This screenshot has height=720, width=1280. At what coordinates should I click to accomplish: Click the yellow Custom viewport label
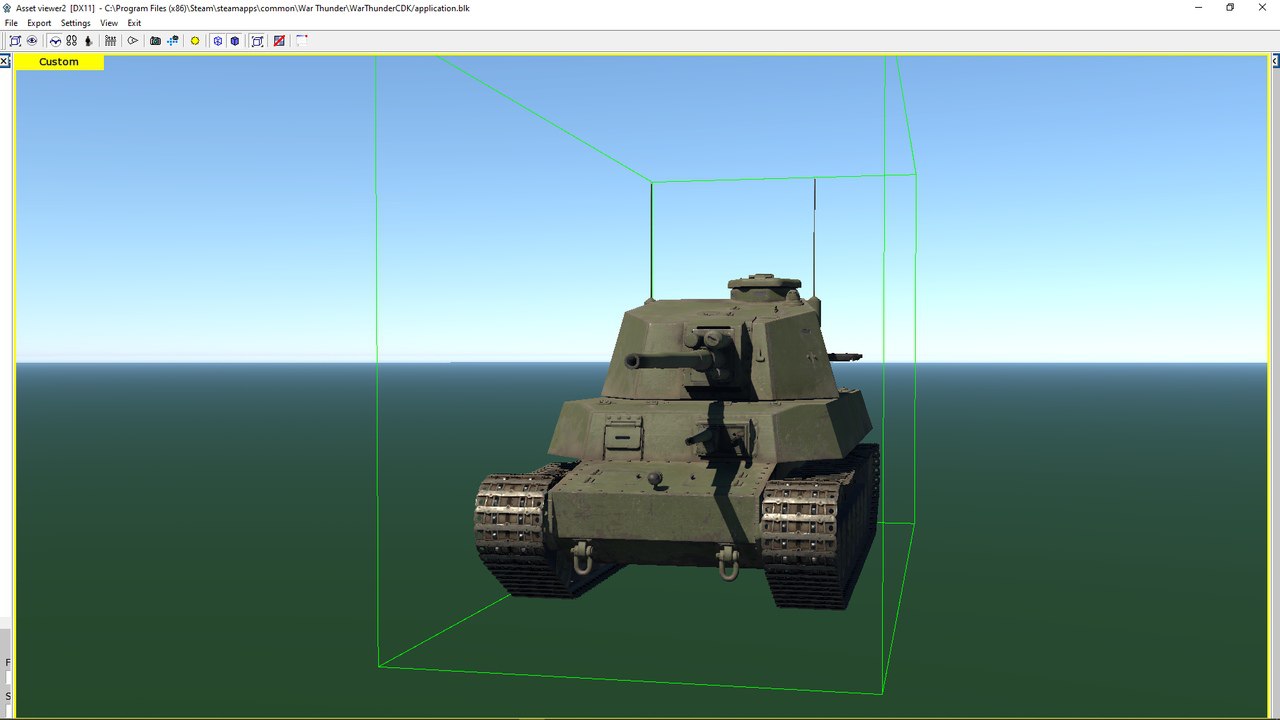(59, 62)
